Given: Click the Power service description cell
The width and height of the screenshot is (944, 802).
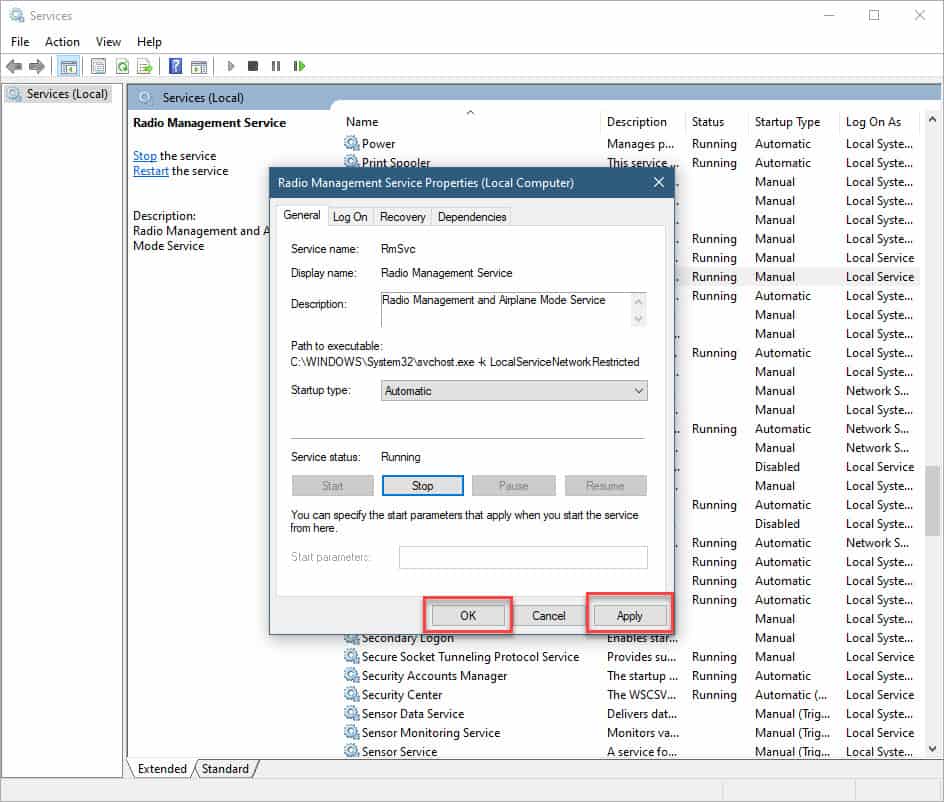Looking at the screenshot, I should pyautogui.click(x=640, y=144).
